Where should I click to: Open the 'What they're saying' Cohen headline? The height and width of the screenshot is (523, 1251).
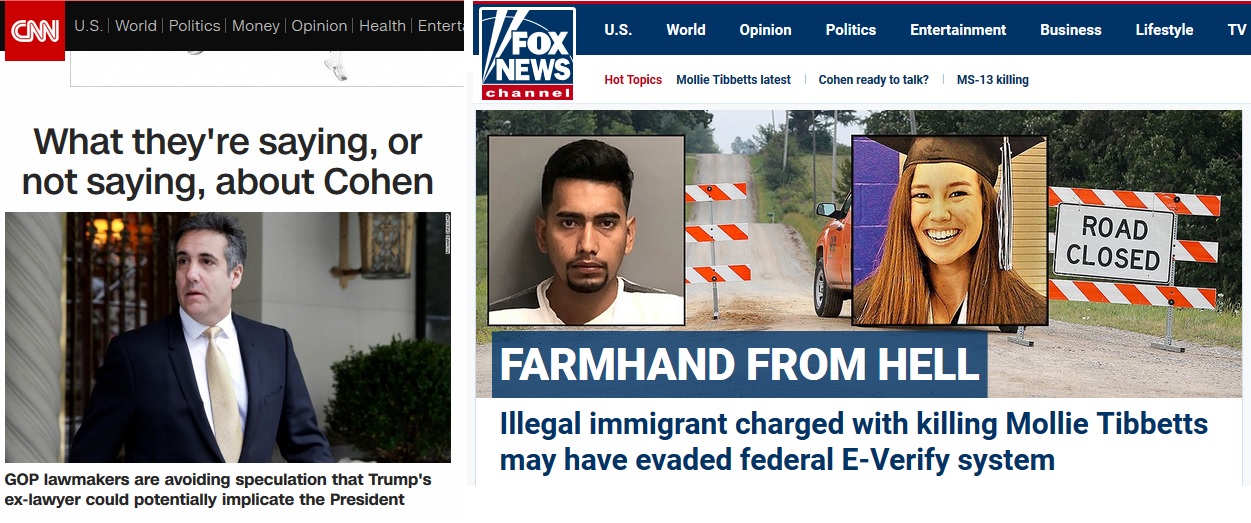[x=228, y=161]
